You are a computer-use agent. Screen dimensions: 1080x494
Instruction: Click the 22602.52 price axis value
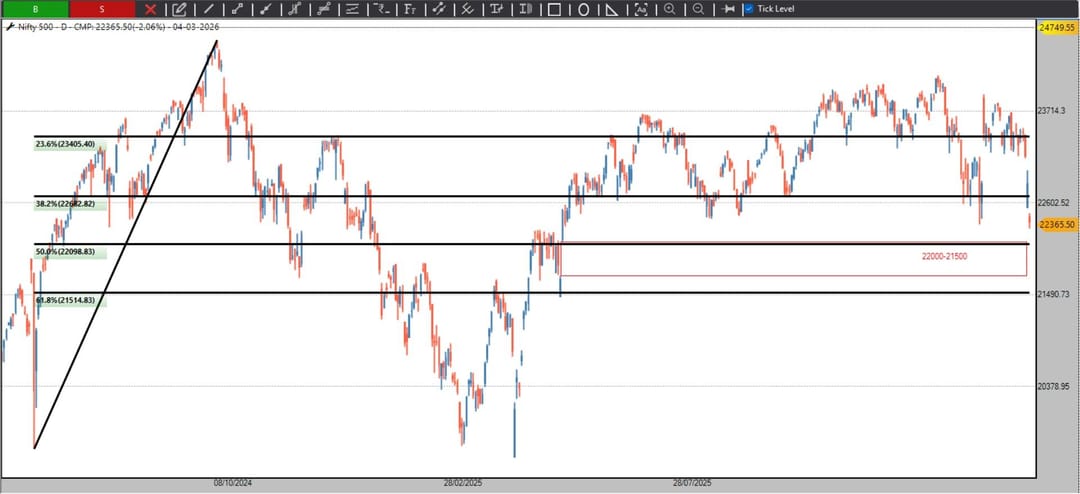coord(1053,202)
